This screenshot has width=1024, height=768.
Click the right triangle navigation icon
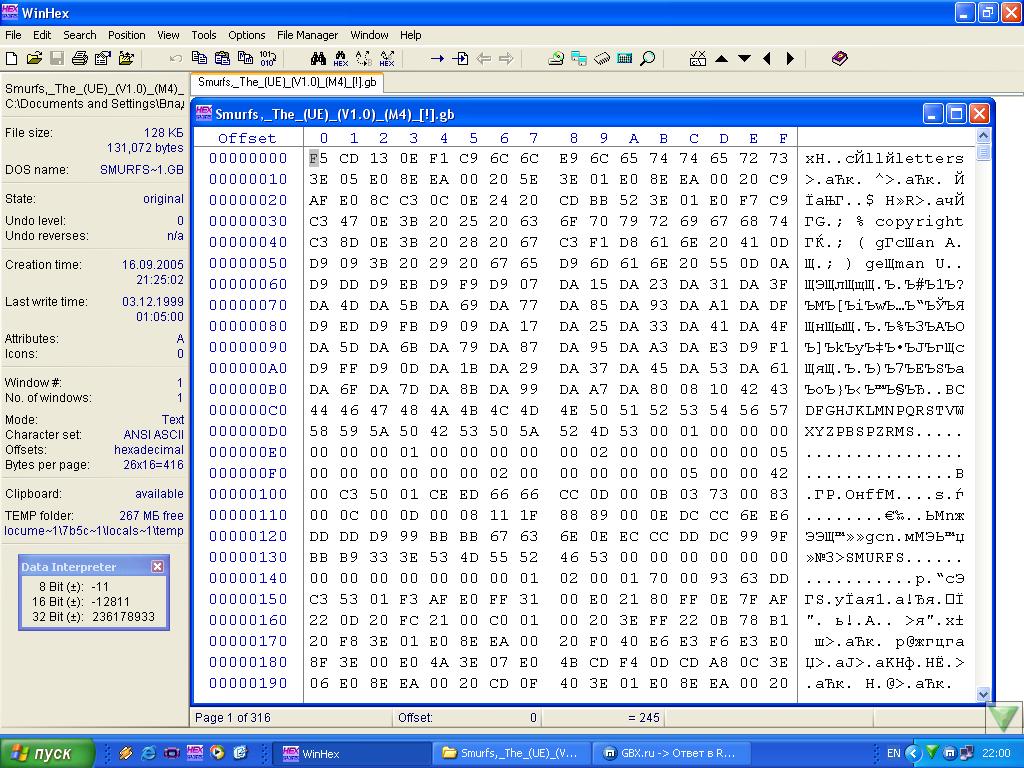(790, 59)
